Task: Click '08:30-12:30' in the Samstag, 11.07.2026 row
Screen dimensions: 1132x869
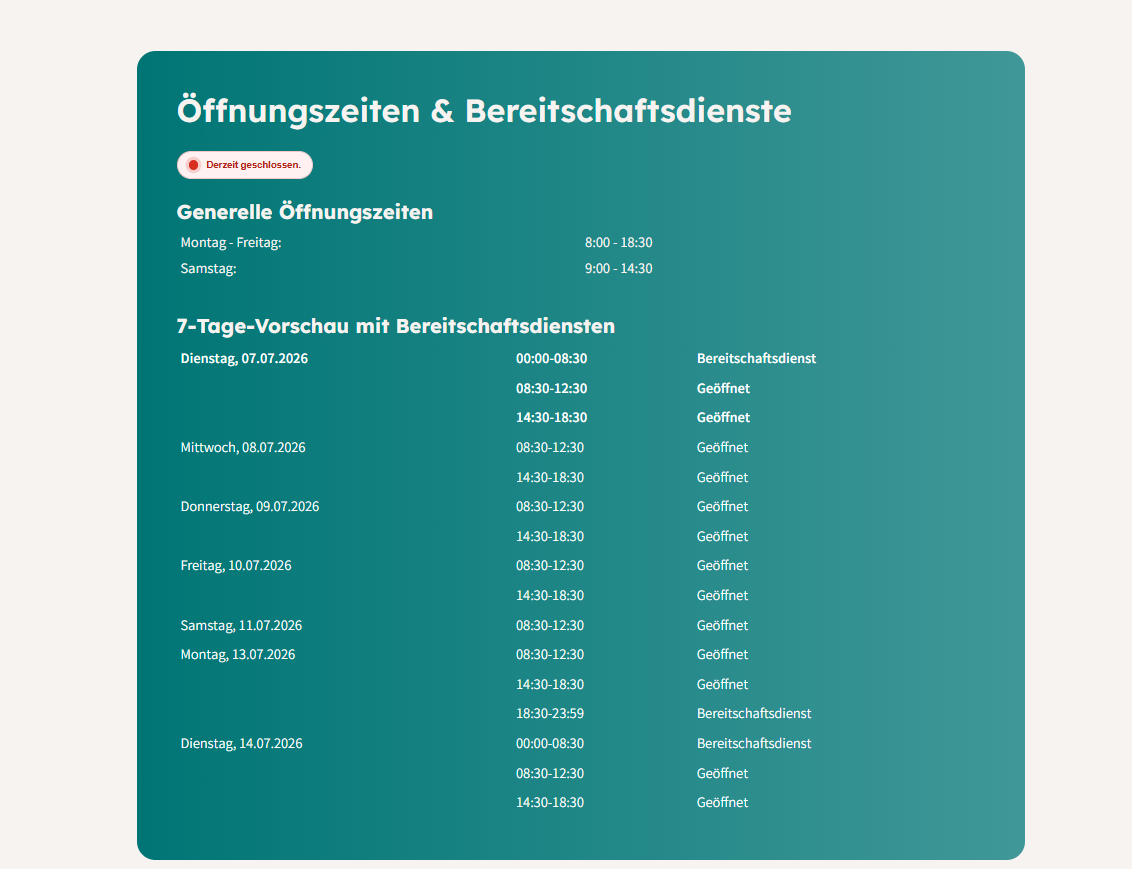Action: [550, 626]
